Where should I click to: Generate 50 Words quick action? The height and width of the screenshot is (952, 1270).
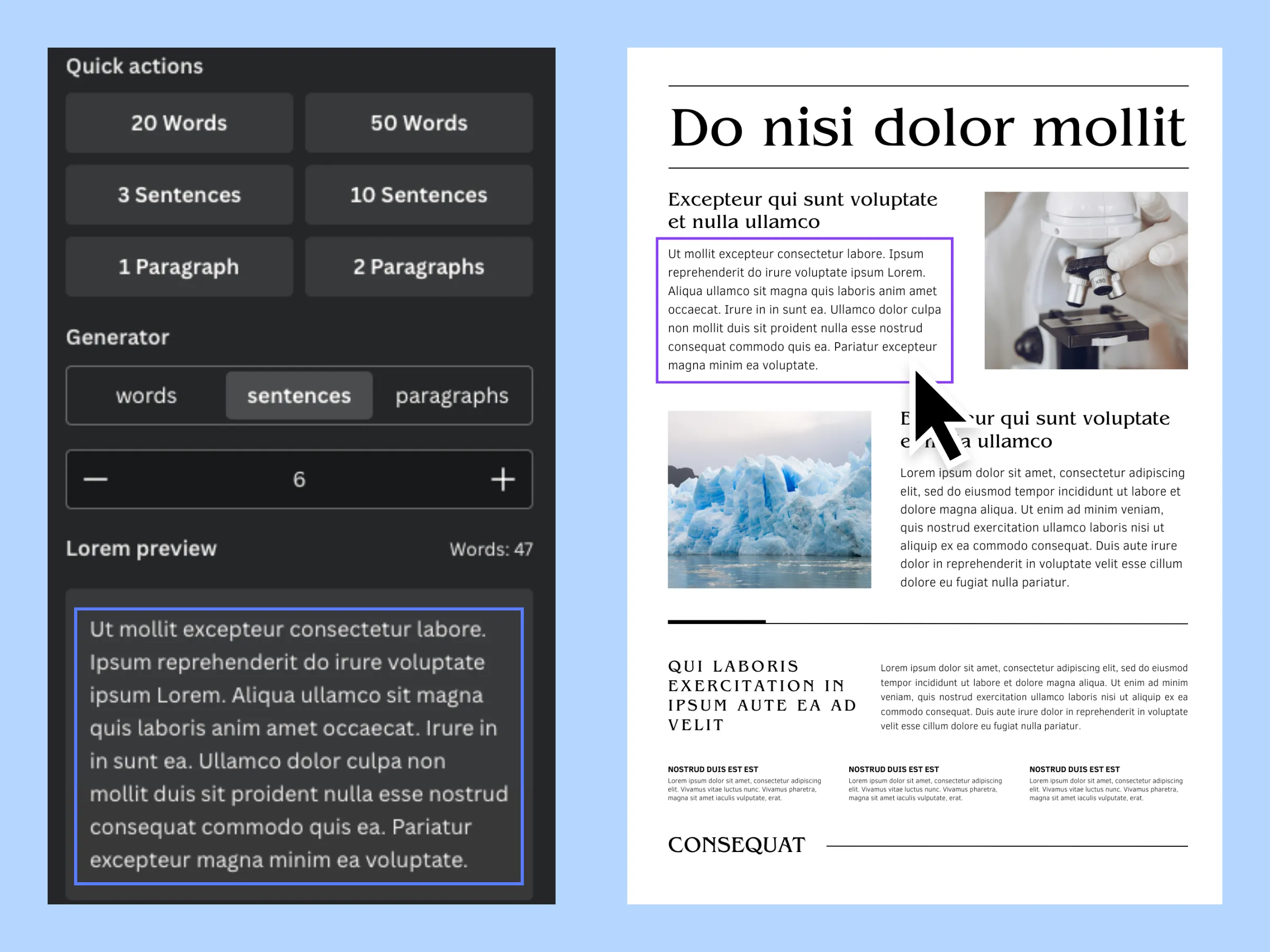click(x=419, y=123)
